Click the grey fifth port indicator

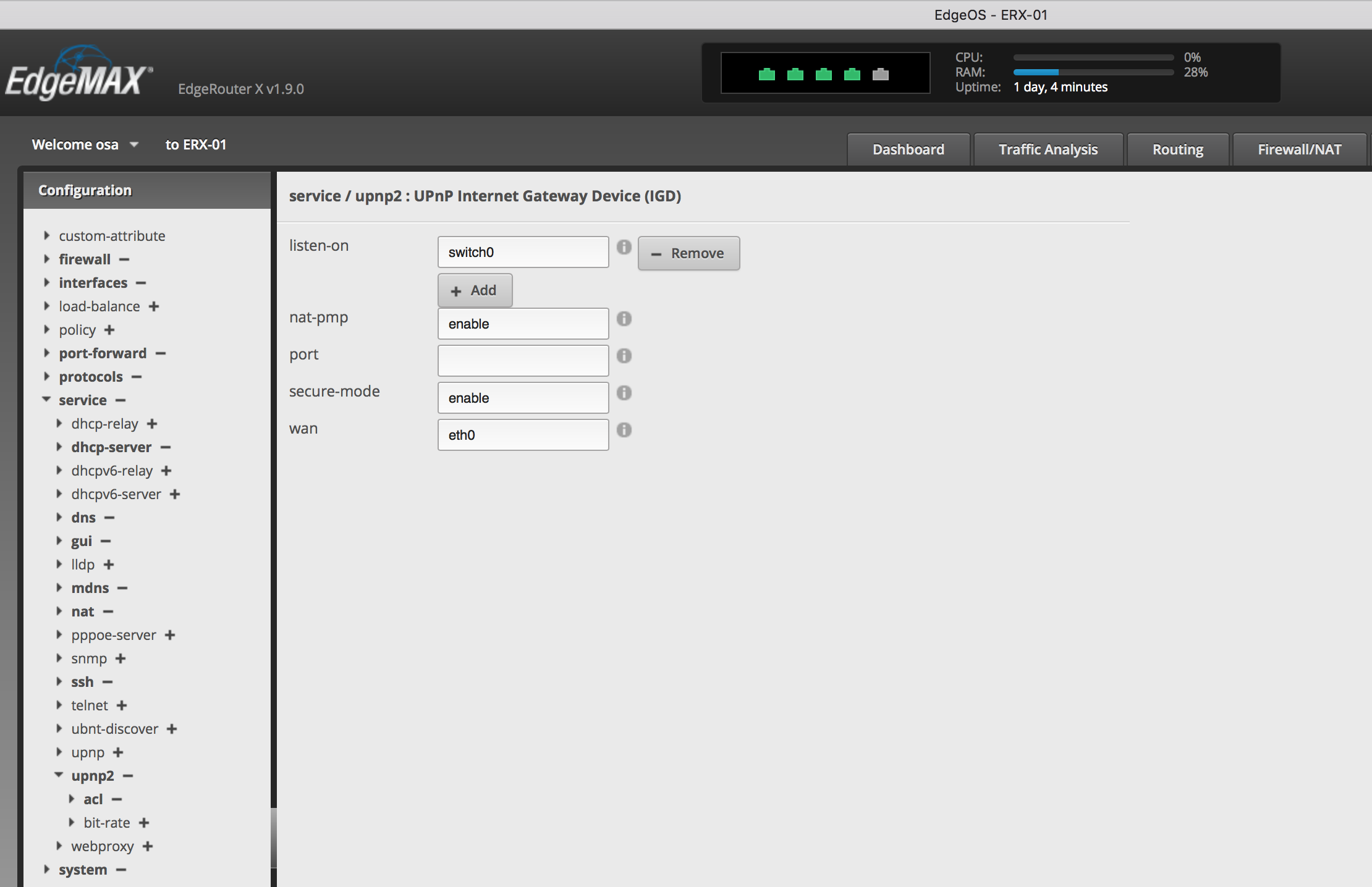coord(881,74)
